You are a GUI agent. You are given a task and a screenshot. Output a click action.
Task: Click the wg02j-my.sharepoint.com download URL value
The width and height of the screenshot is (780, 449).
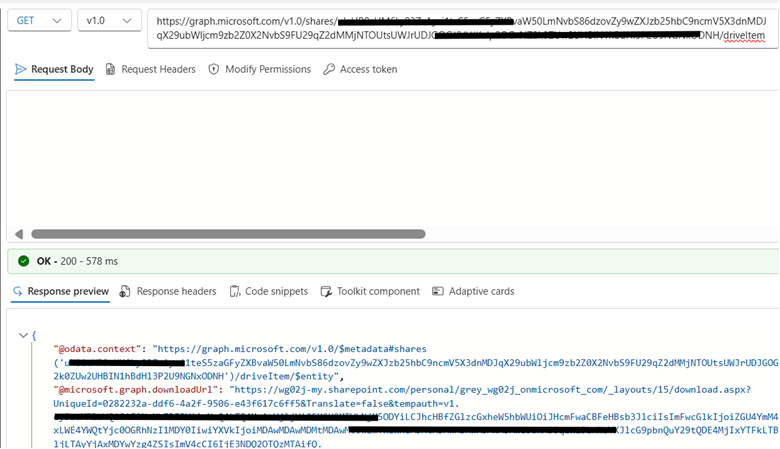490,390
